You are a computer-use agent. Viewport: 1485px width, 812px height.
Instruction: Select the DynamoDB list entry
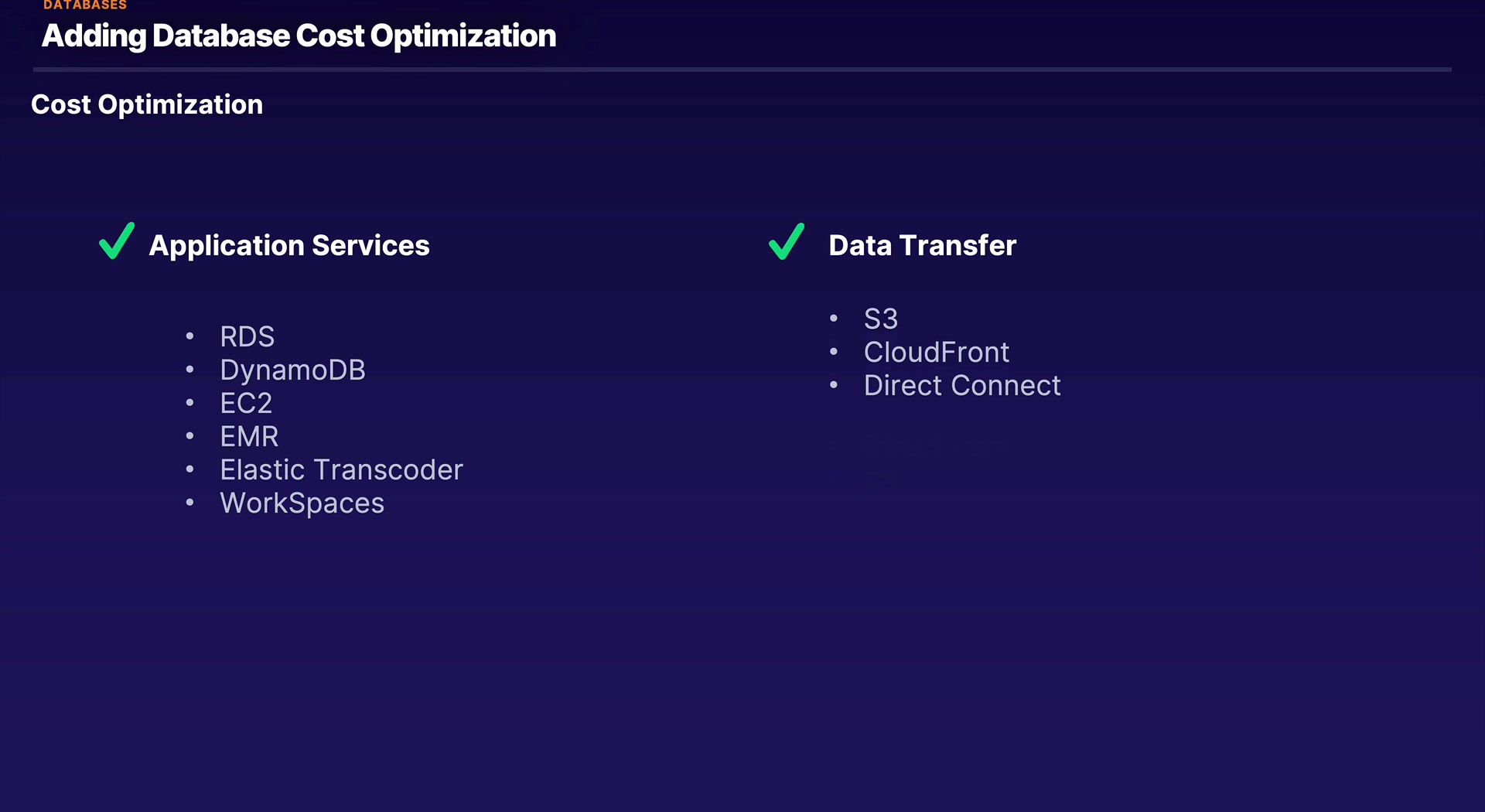[292, 370]
